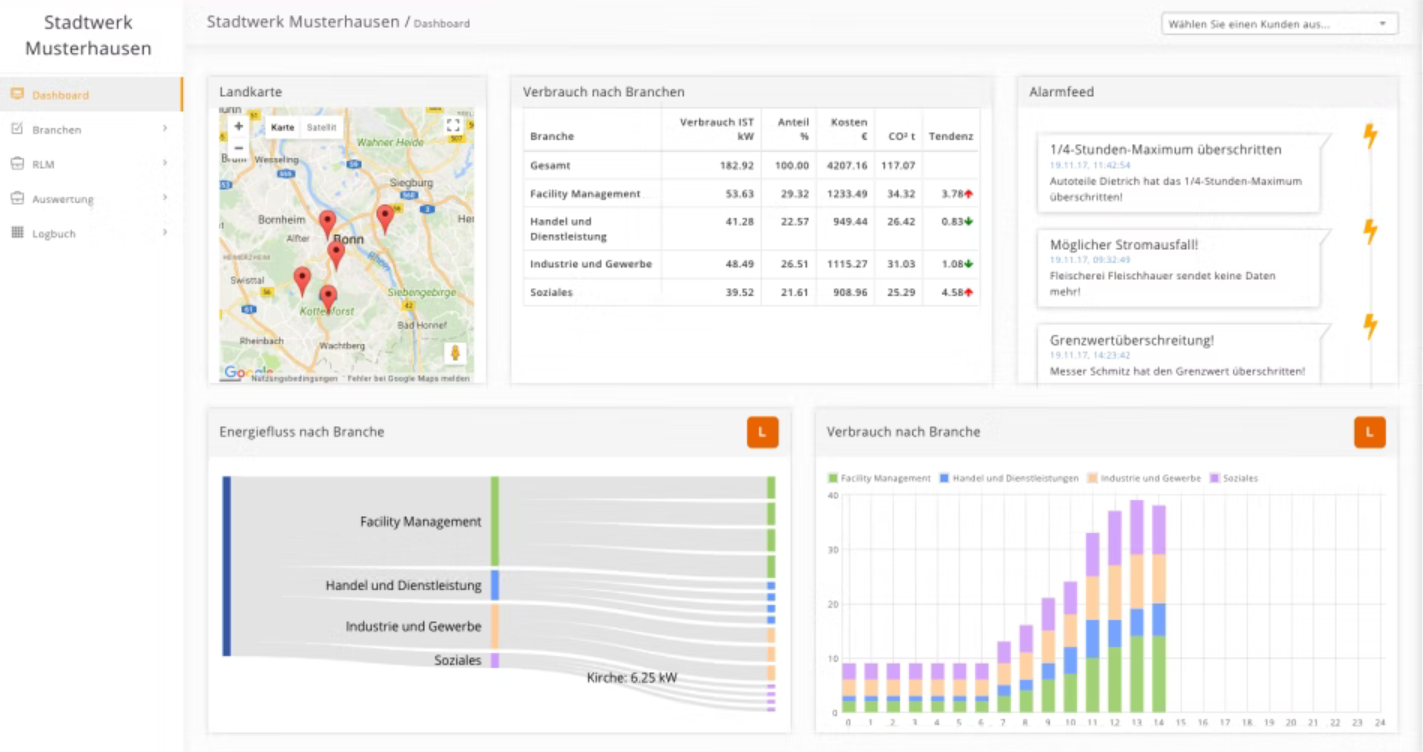Click the Nutzungsbedingungen link on the map
Image resolution: width=1423 pixels, height=752 pixels.
[294, 379]
